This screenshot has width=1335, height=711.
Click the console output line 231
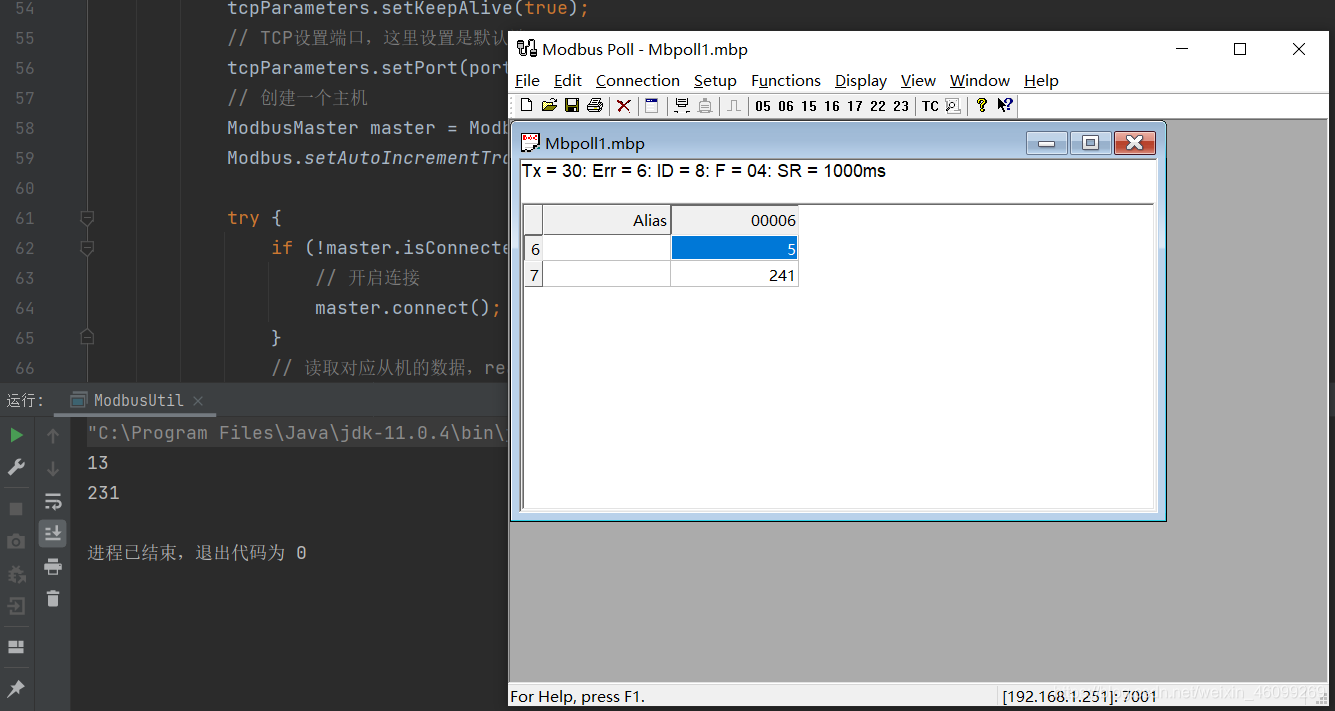103,493
